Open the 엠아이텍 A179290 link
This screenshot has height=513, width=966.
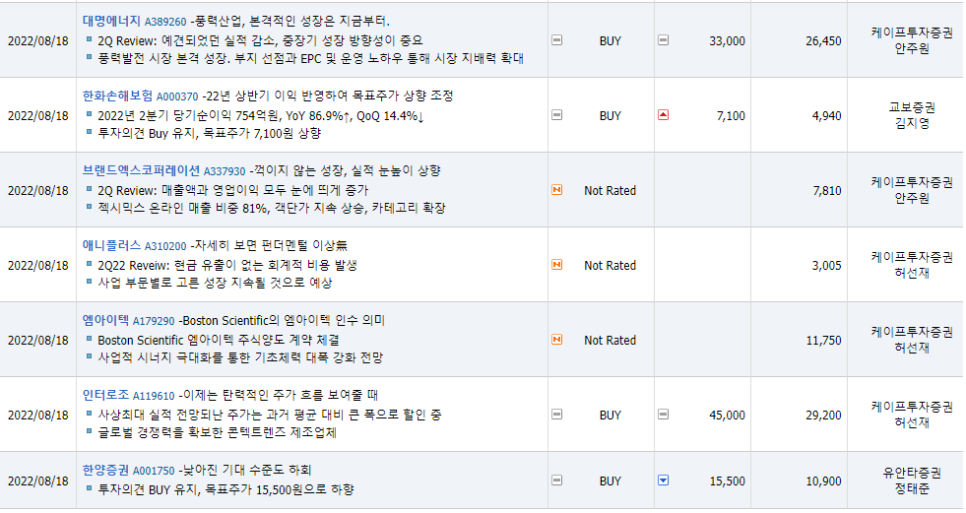point(129,320)
